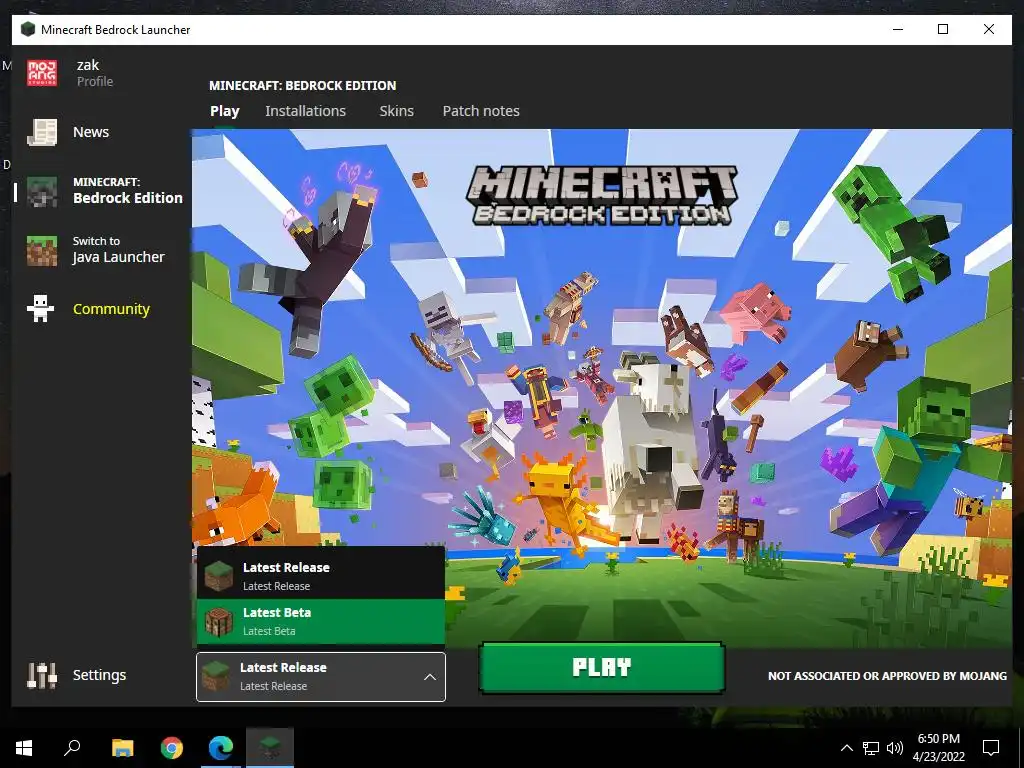Click the Latest Beta crafting table icon
1024x768 pixels.
click(219, 622)
